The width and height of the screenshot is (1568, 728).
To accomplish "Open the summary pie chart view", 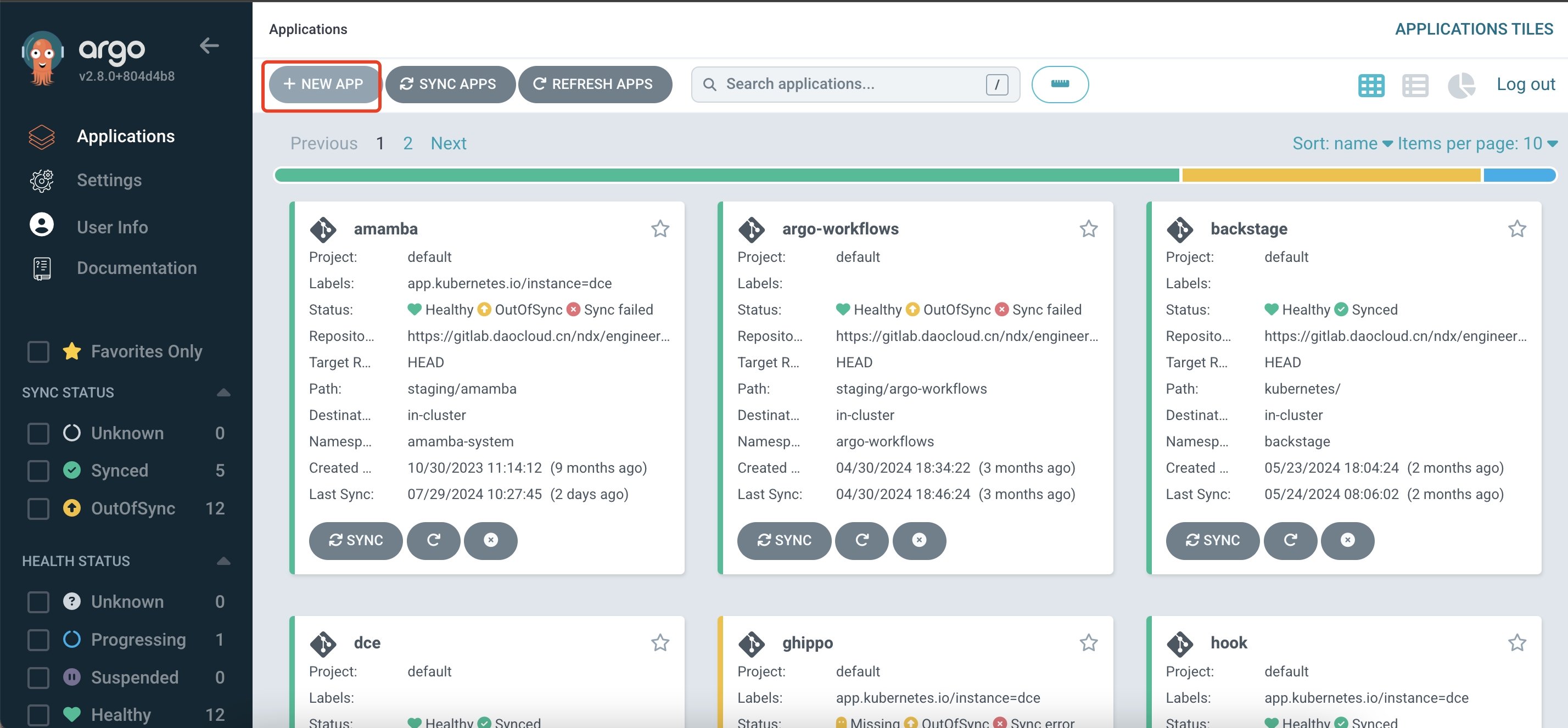I will (1460, 85).
